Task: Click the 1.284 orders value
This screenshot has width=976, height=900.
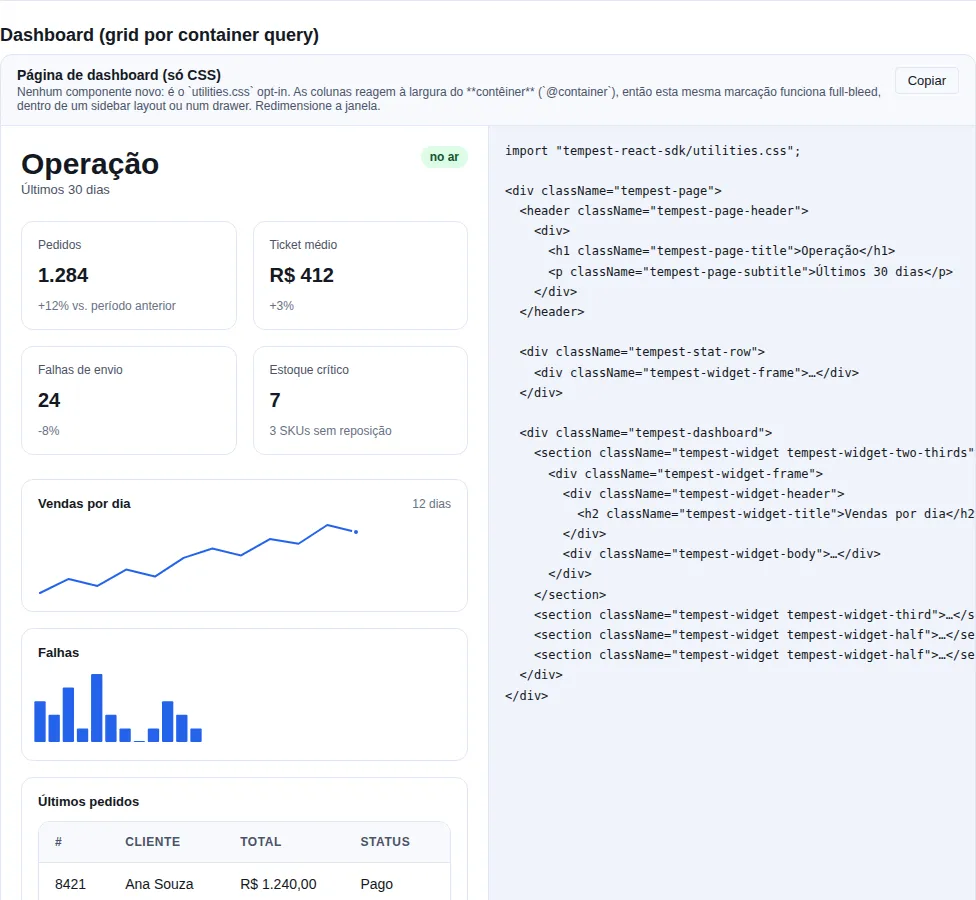Action: [x=63, y=275]
